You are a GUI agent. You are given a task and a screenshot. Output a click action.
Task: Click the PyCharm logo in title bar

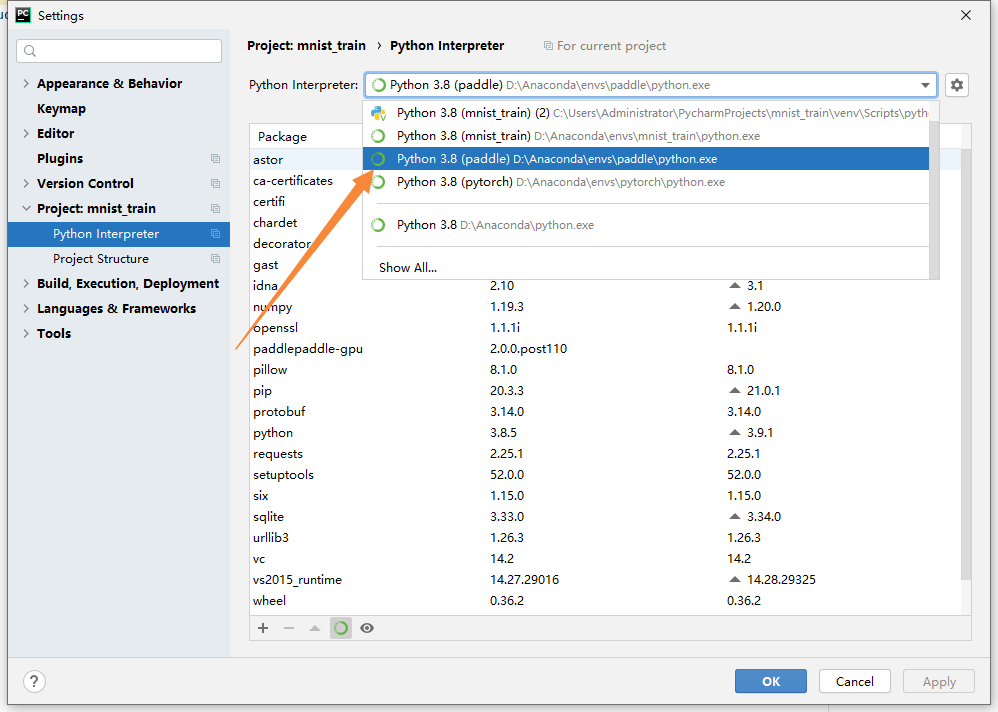[23, 15]
